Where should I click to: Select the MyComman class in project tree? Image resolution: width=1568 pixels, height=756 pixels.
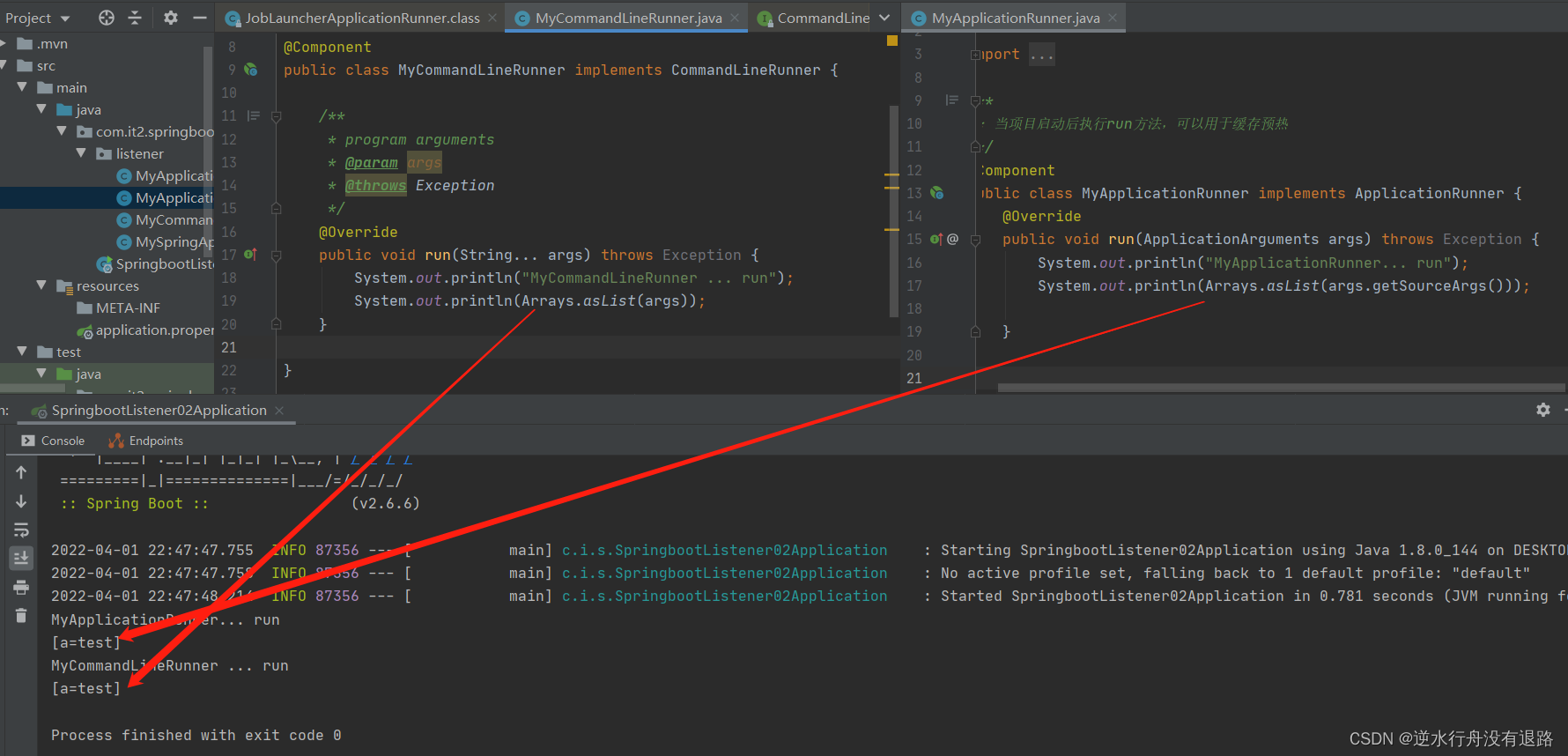pos(165,219)
